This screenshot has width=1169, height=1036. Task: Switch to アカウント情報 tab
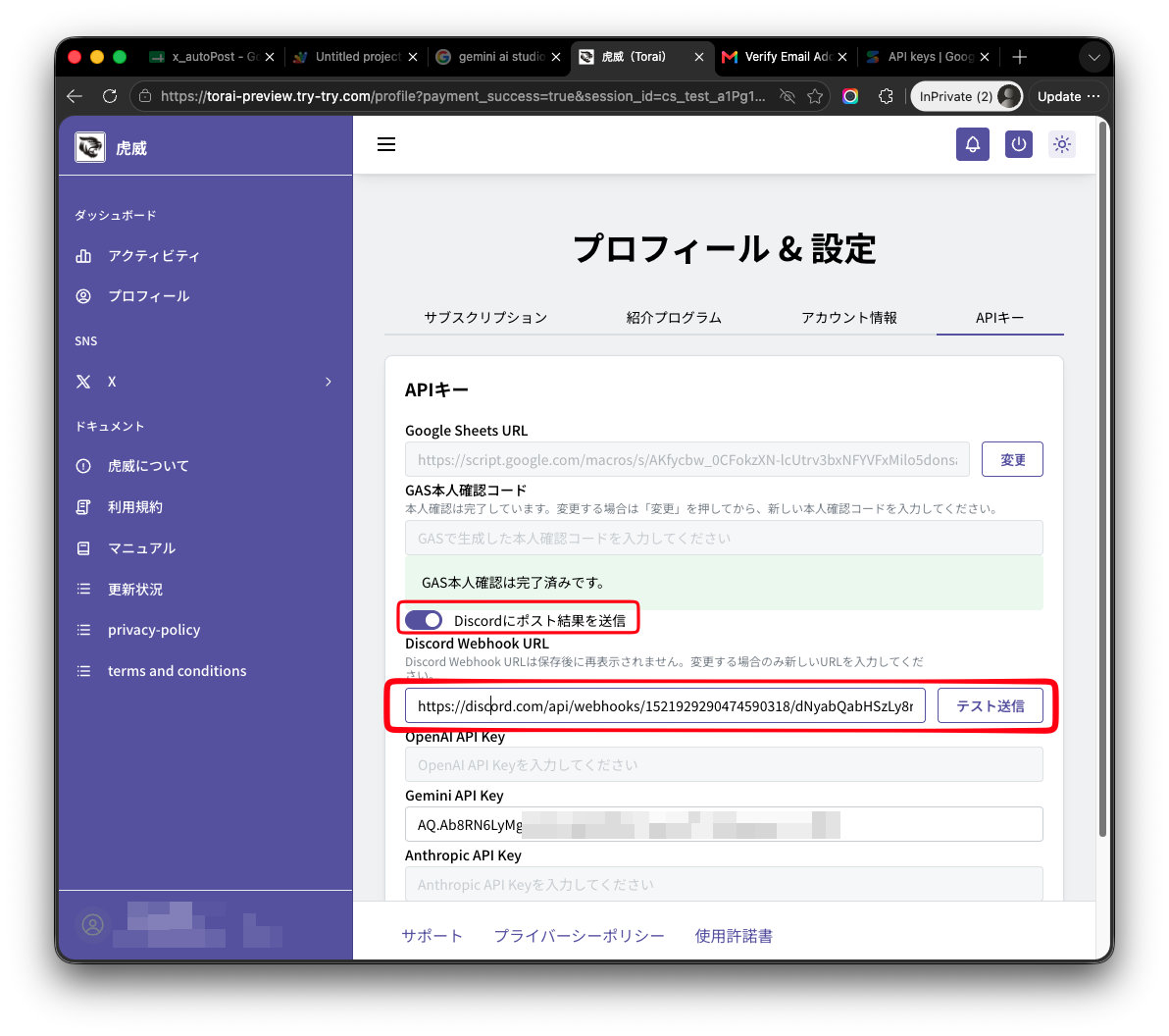pyautogui.click(x=848, y=318)
